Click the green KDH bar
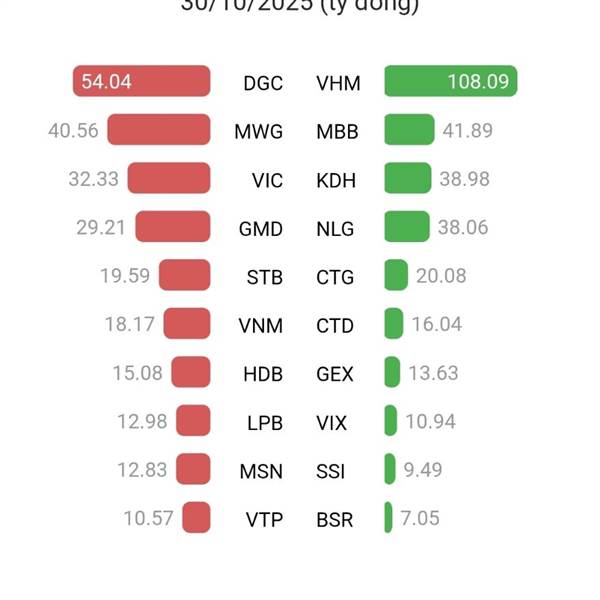The height and width of the screenshot is (600, 600). point(407,179)
